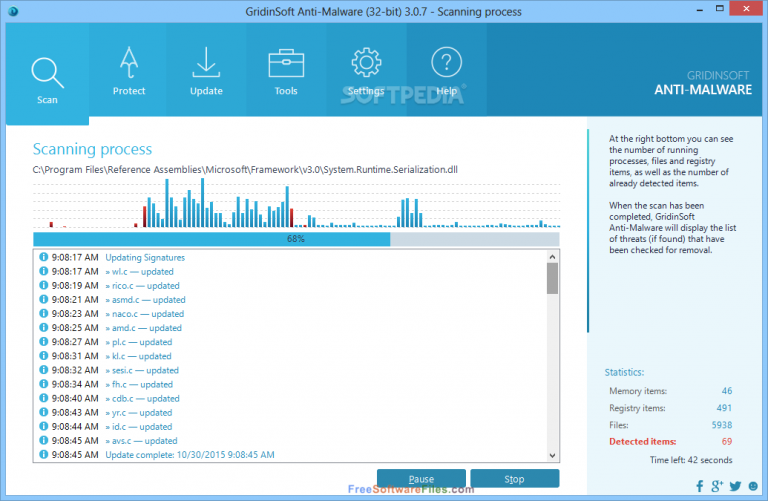
Task: Click the log scrollbar down arrow
Action: [x=552, y=455]
